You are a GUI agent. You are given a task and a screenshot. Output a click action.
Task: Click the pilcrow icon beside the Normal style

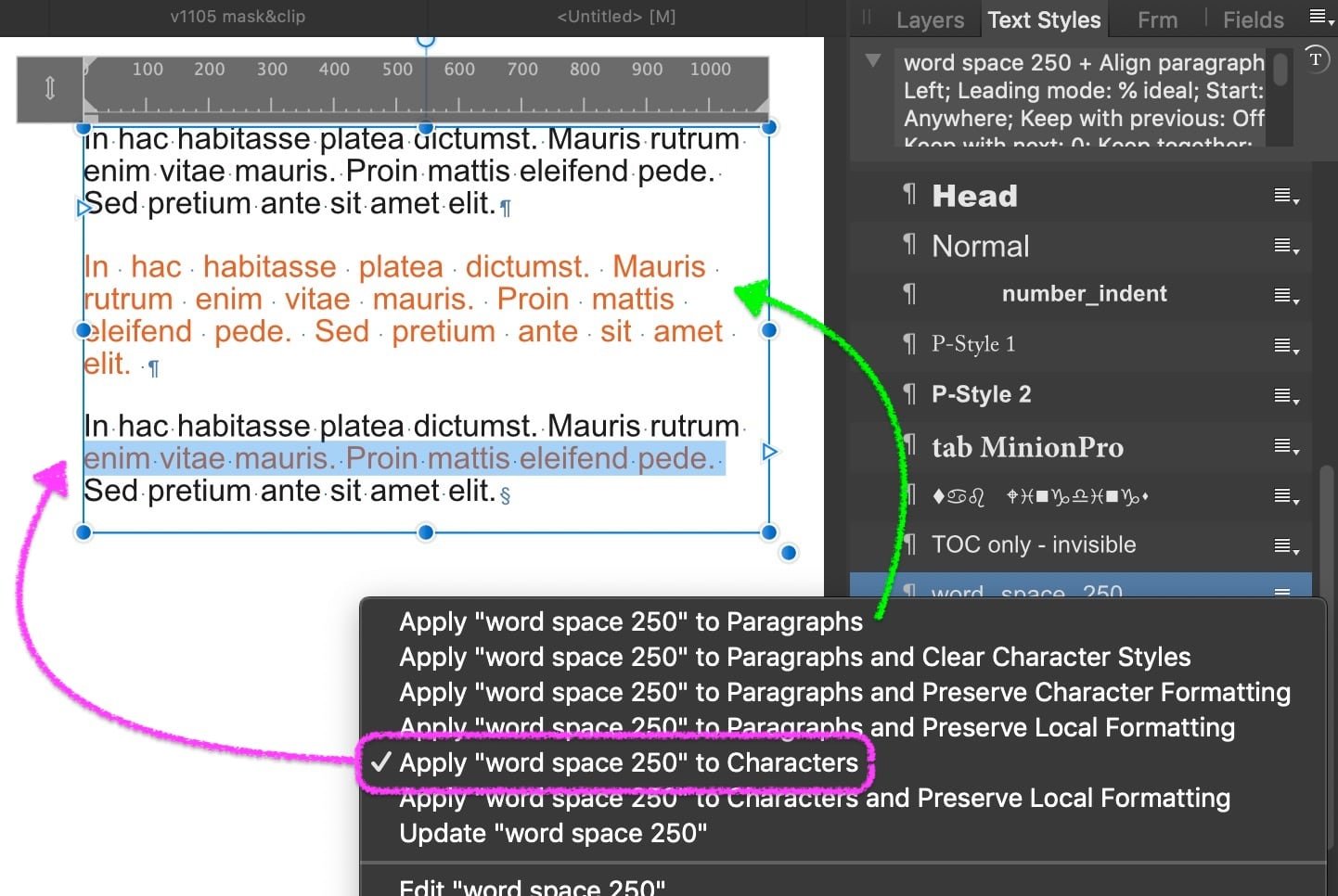coord(909,246)
